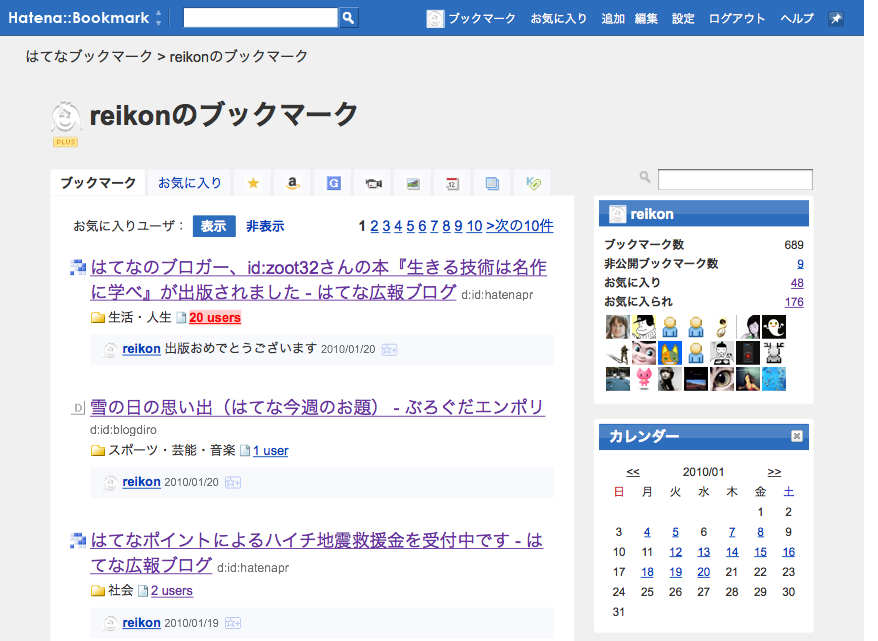The image size is (878, 641).
Task: Click the header search input field
Action: [260, 18]
